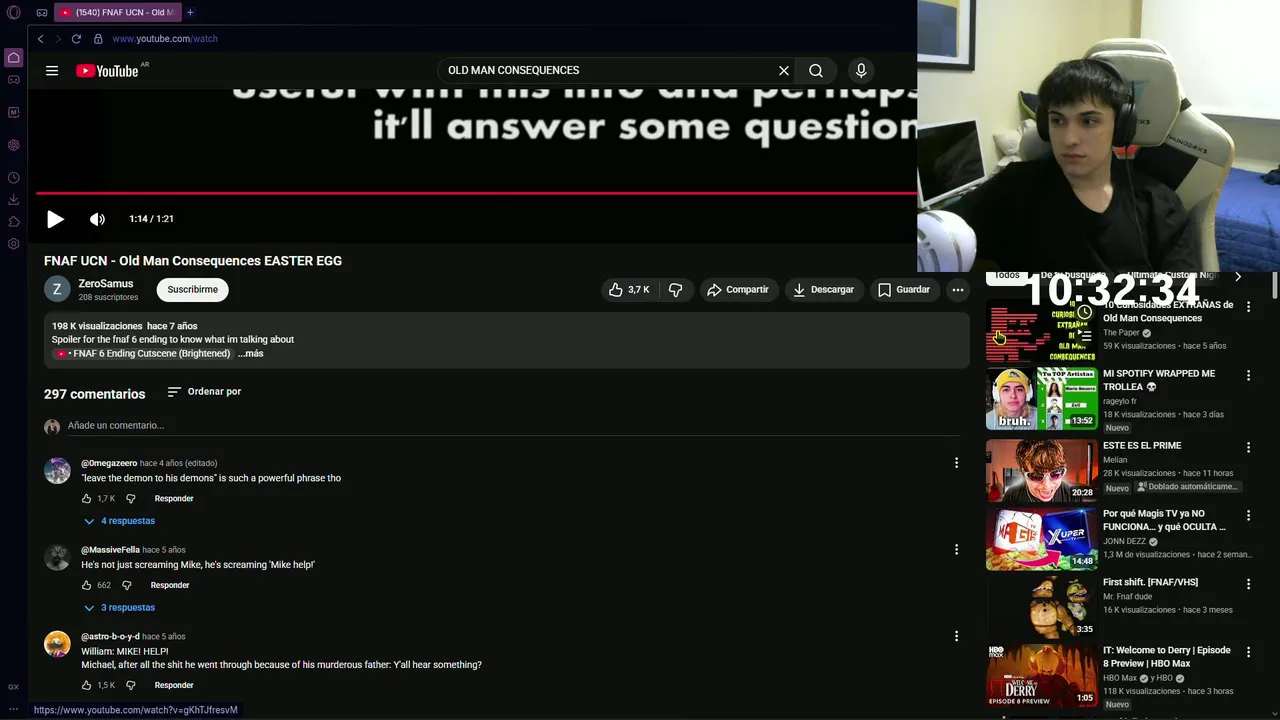This screenshot has width=1280, height=720.
Task: Open the sidebar Home icon
Action: (x=13, y=58)
